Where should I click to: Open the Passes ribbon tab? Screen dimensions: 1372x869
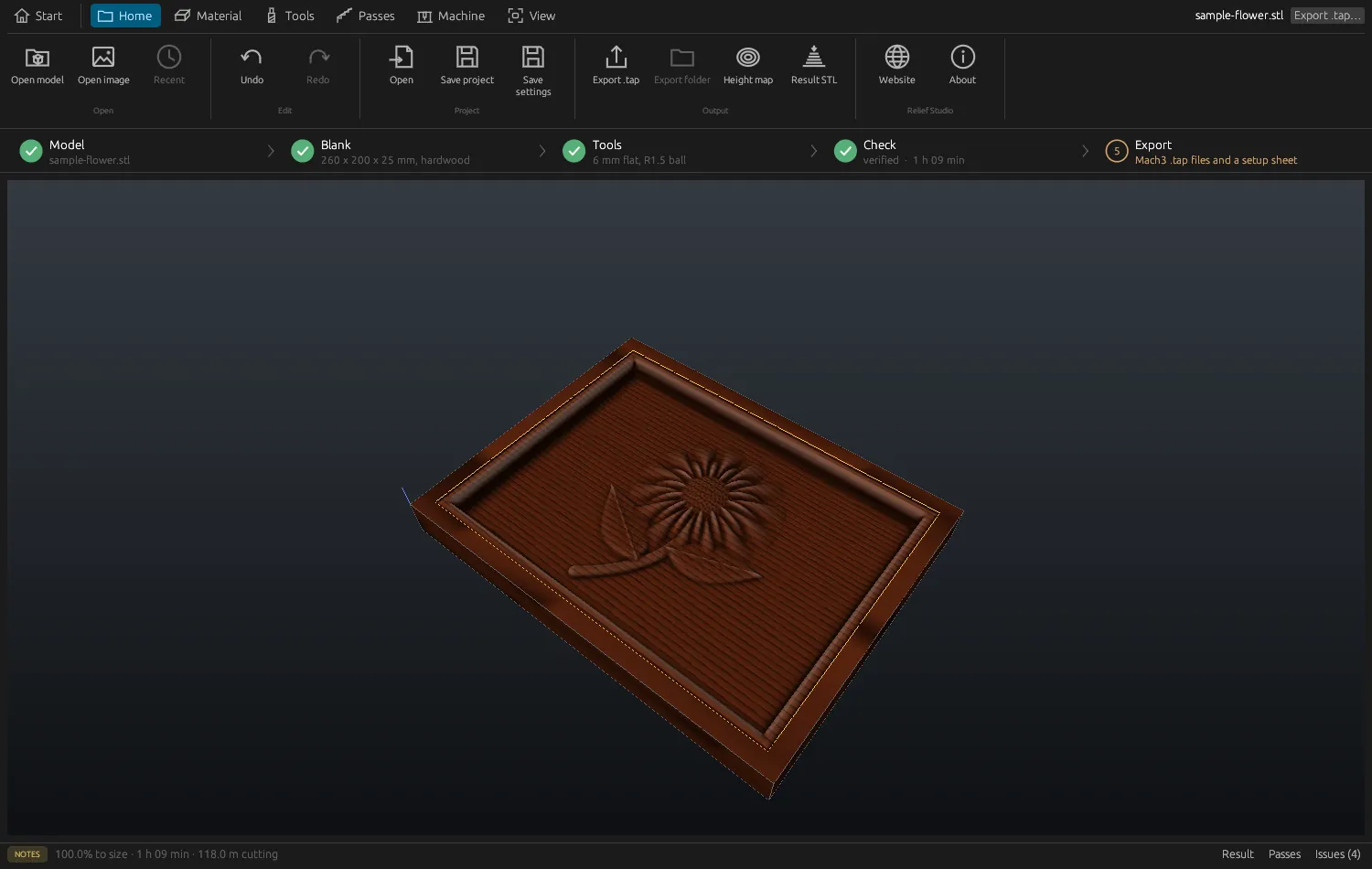pyautogui.click(x=366, y=16)
